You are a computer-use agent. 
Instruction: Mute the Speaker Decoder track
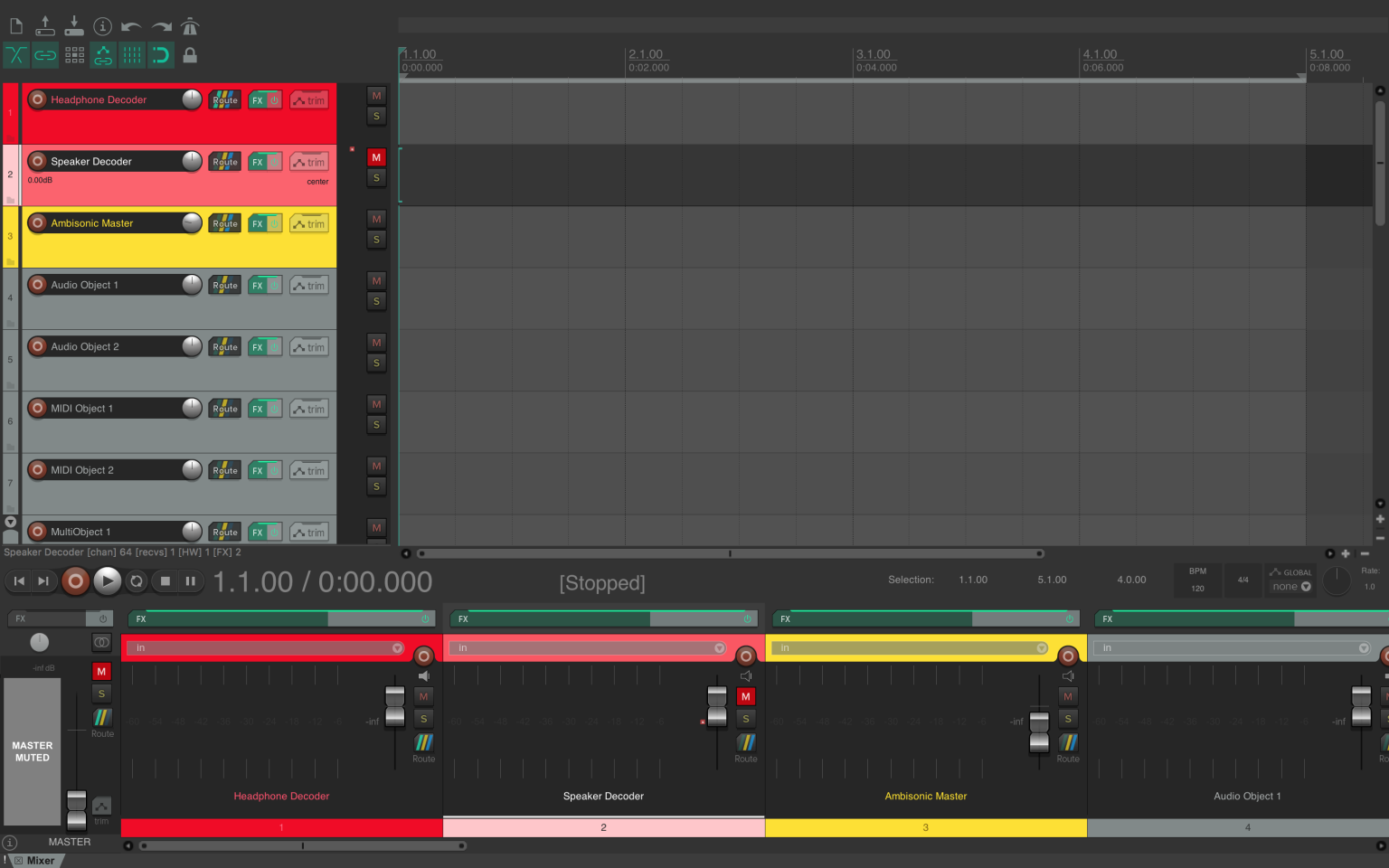coord(376,156)
